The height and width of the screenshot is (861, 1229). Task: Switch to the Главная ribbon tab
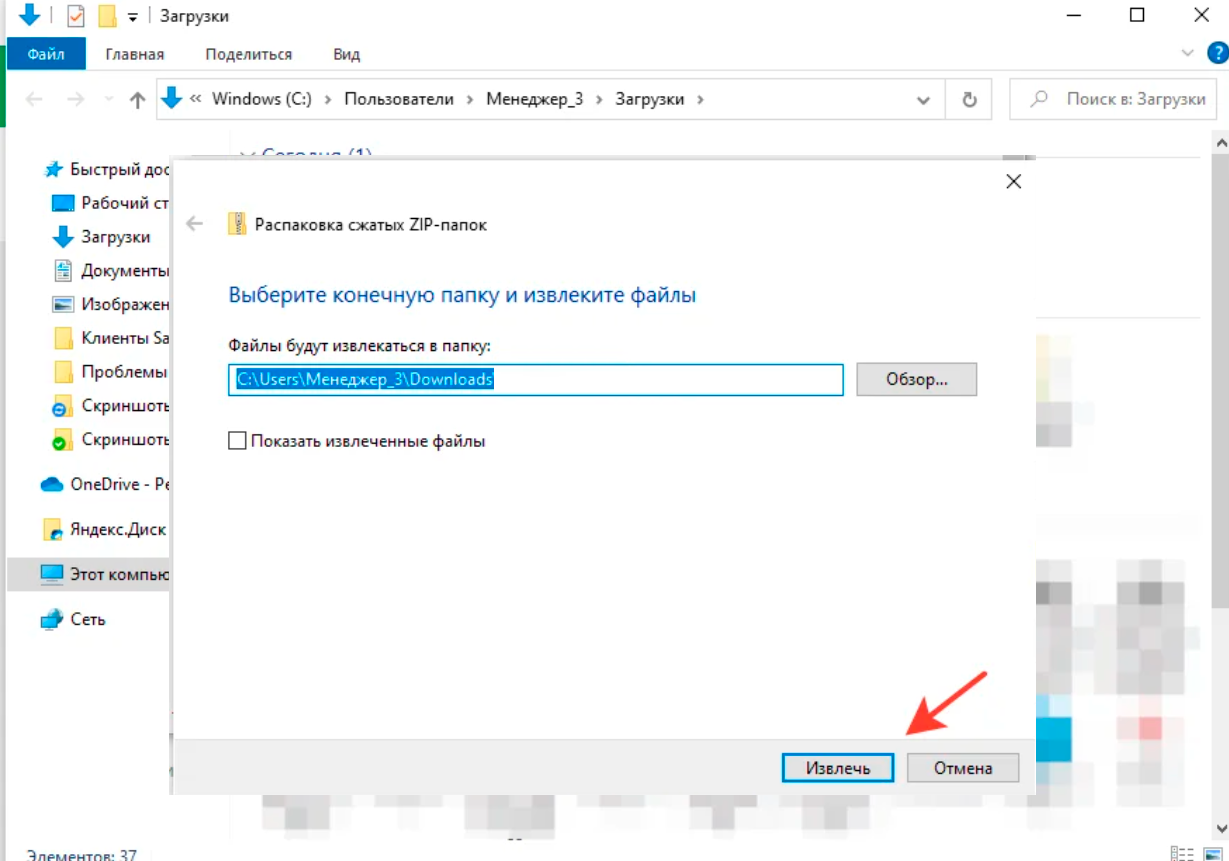coord(135,54)
